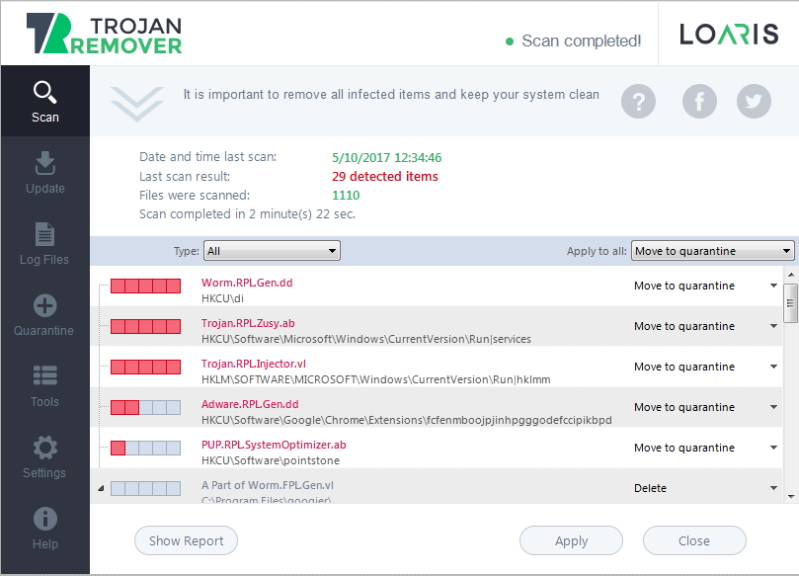Open action dropdown for Trojan.RPL.Zusy.ab
The height and width of the screenshot is (576, 799).
point(773,326)
